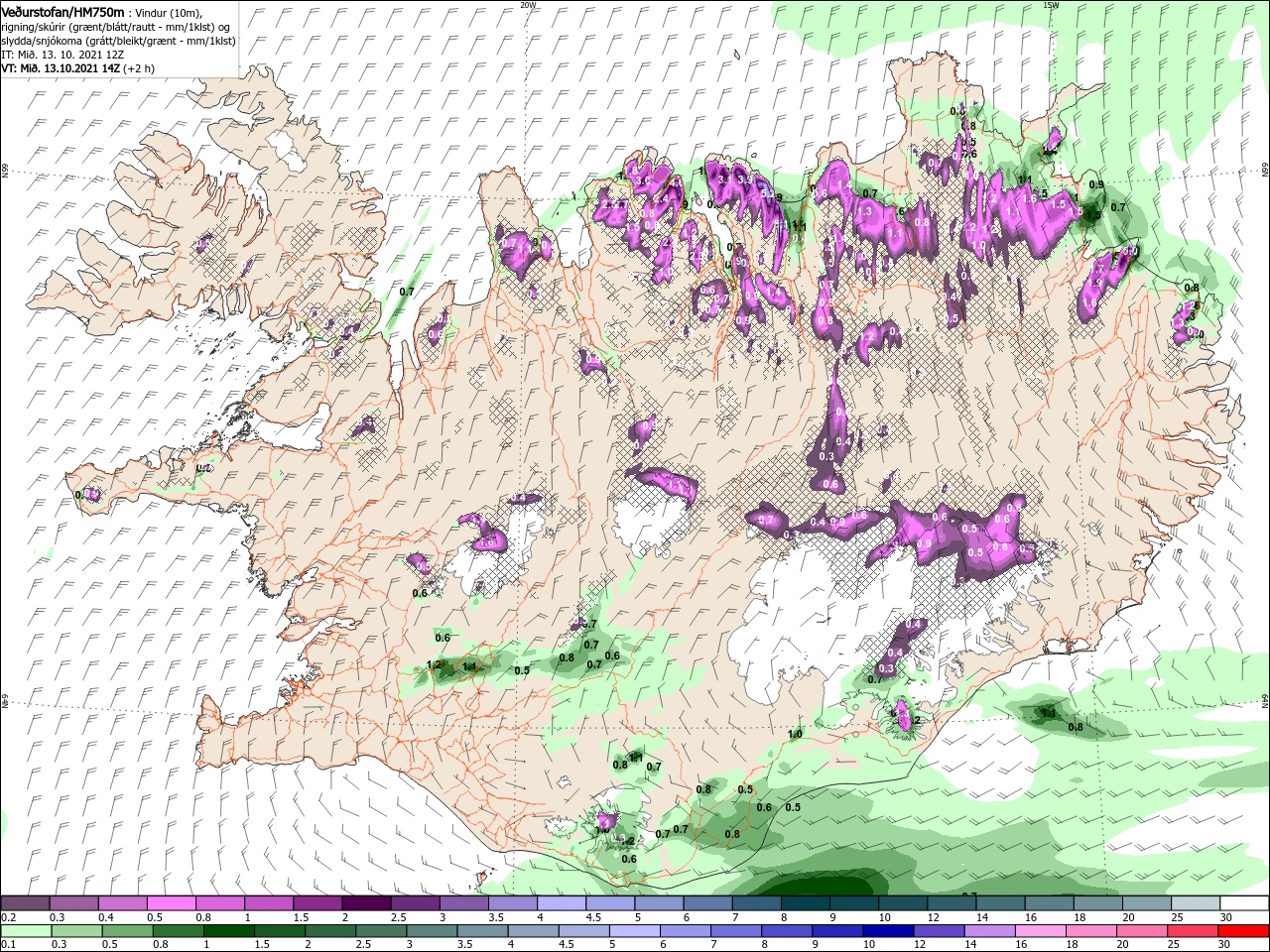Pick the light lavender snow swatch labeled 4
This screenshot has width=1270, height=952.
pos(561,903)
